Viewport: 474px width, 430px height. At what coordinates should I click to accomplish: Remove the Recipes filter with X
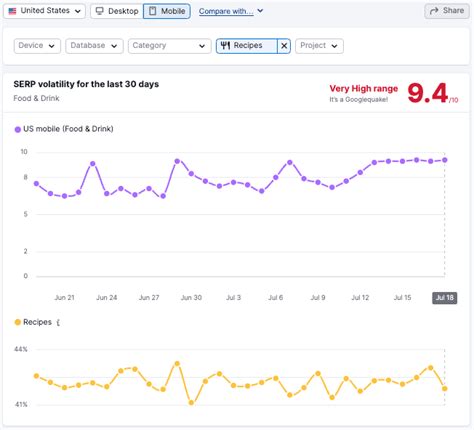pos(284,46)
